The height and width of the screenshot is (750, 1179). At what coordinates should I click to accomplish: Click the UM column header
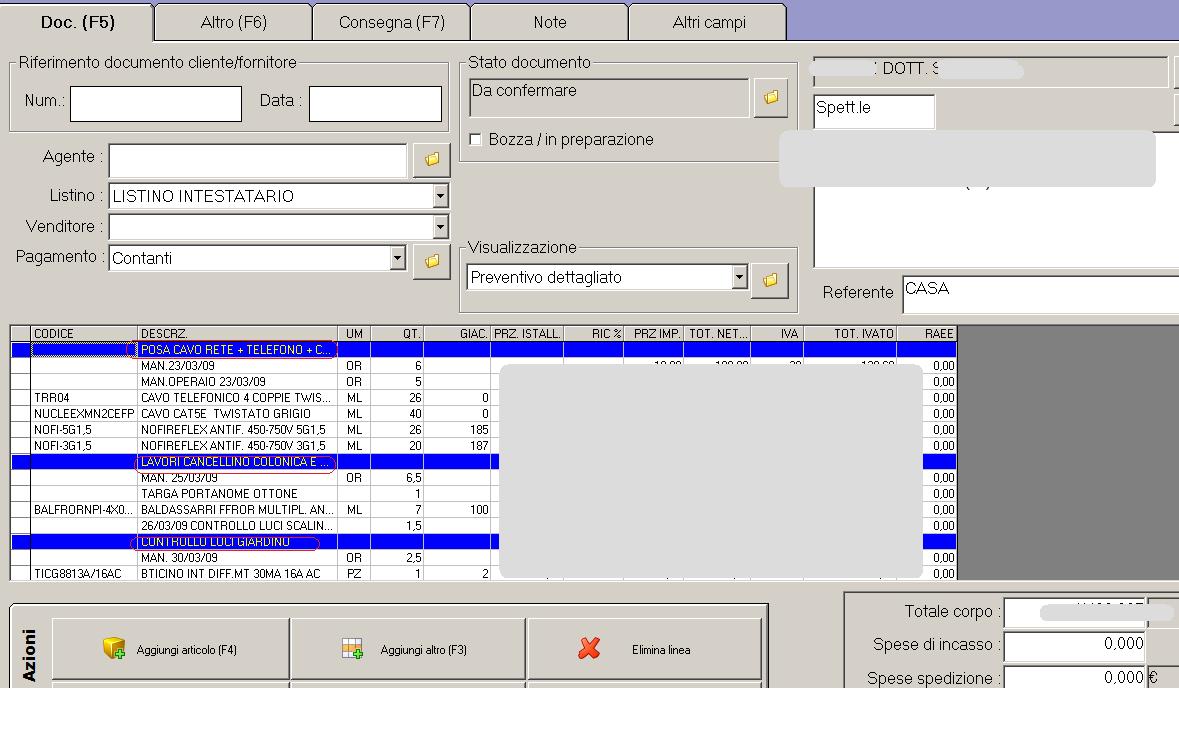tap(354, 333)
